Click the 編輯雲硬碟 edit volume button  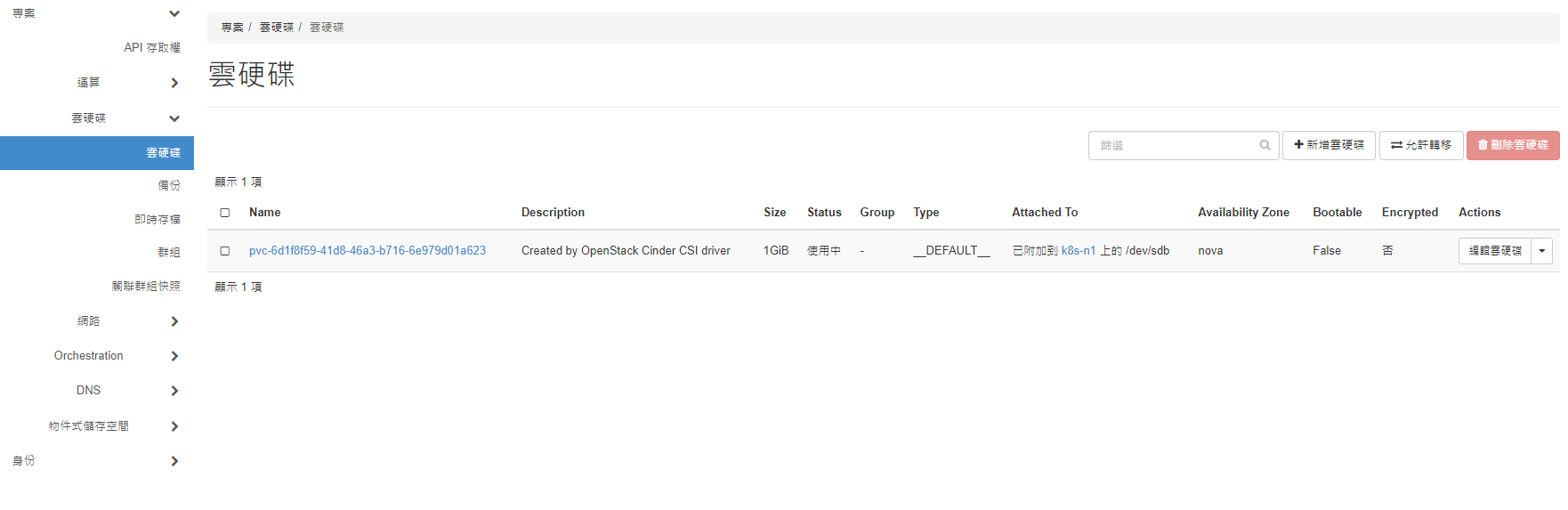[1495, 251]
